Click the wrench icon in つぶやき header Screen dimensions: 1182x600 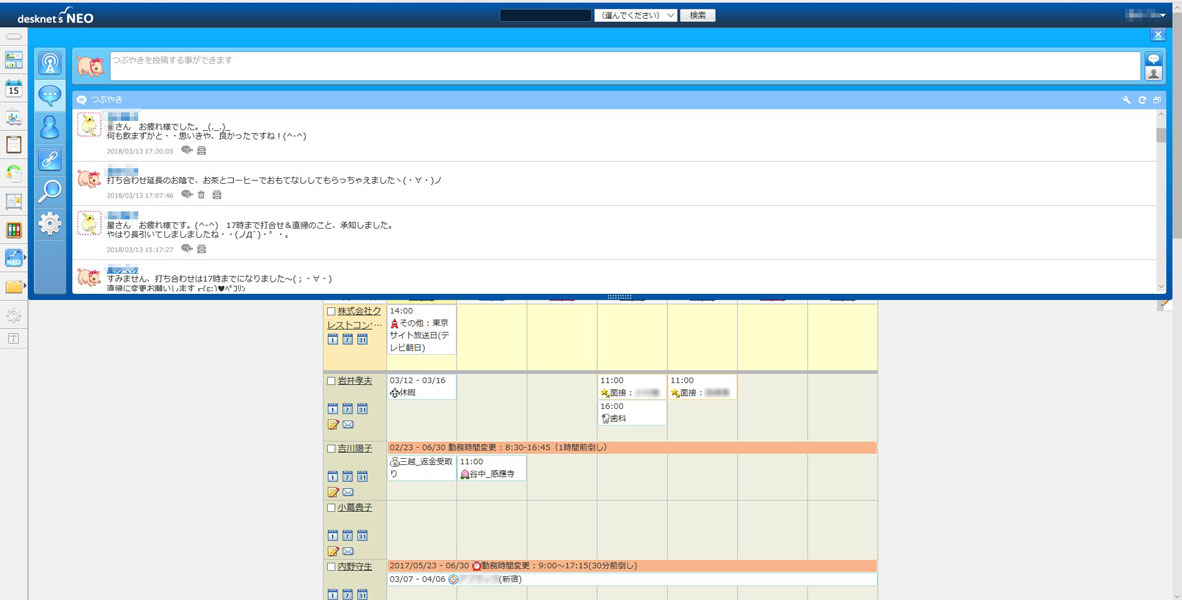(1127, 100)
